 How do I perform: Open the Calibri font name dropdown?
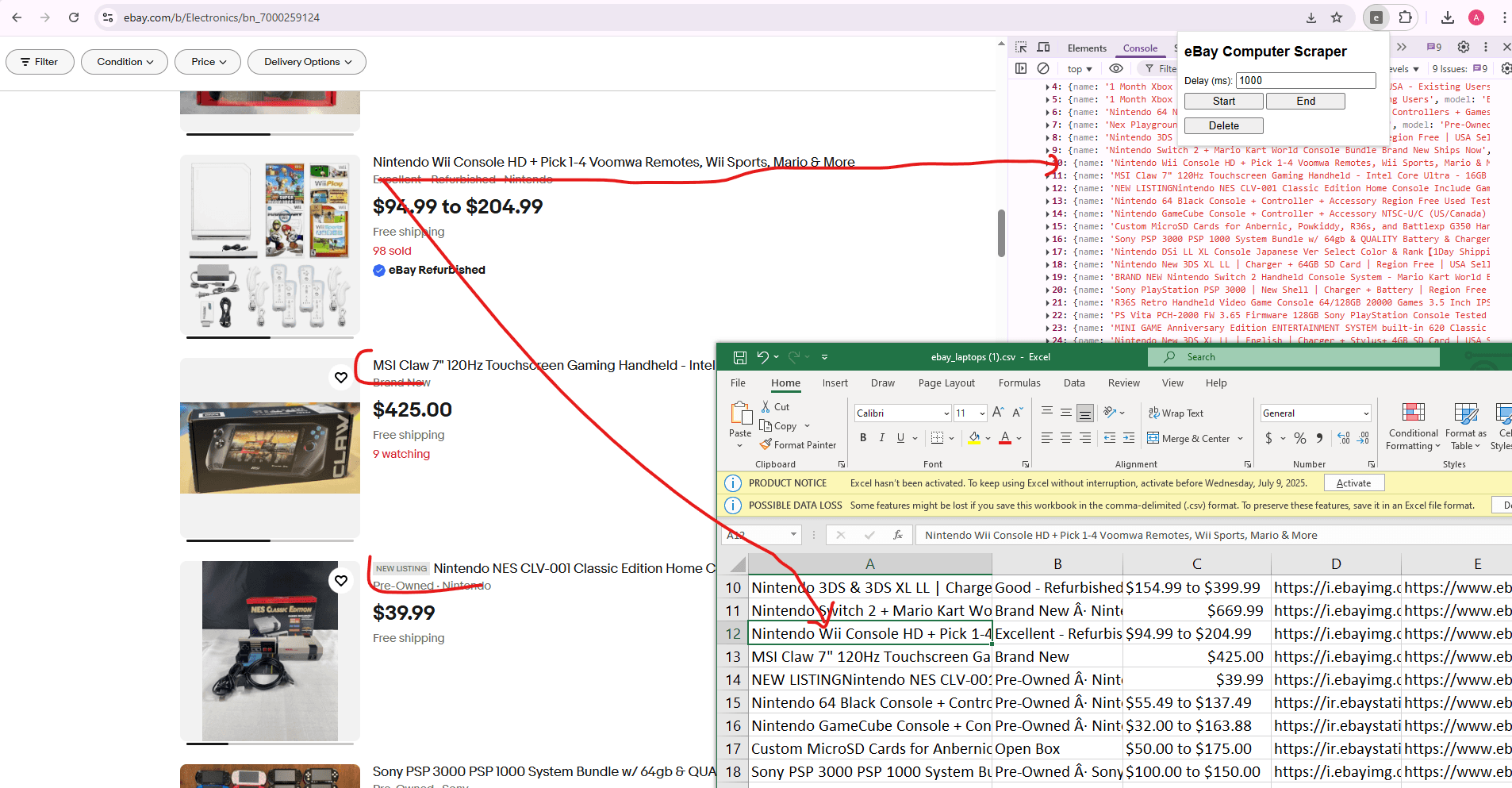pyautogui.click(x=946, y=413)
